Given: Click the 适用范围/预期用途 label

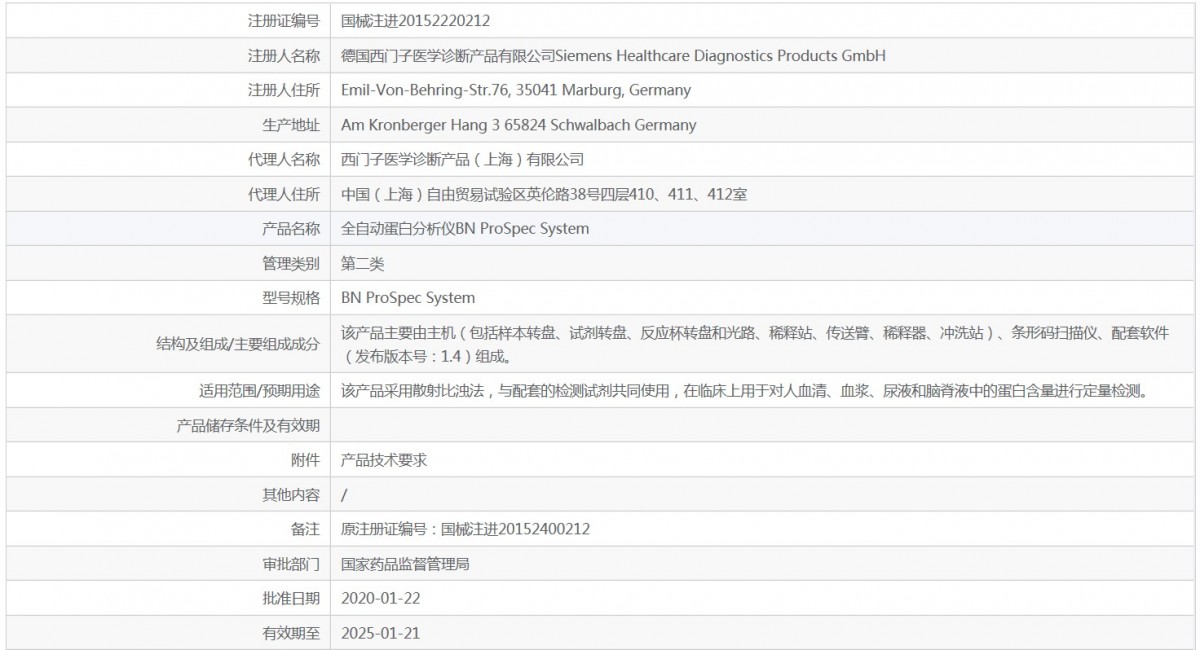Looking at the screenshot, I should tap(260, 390).
